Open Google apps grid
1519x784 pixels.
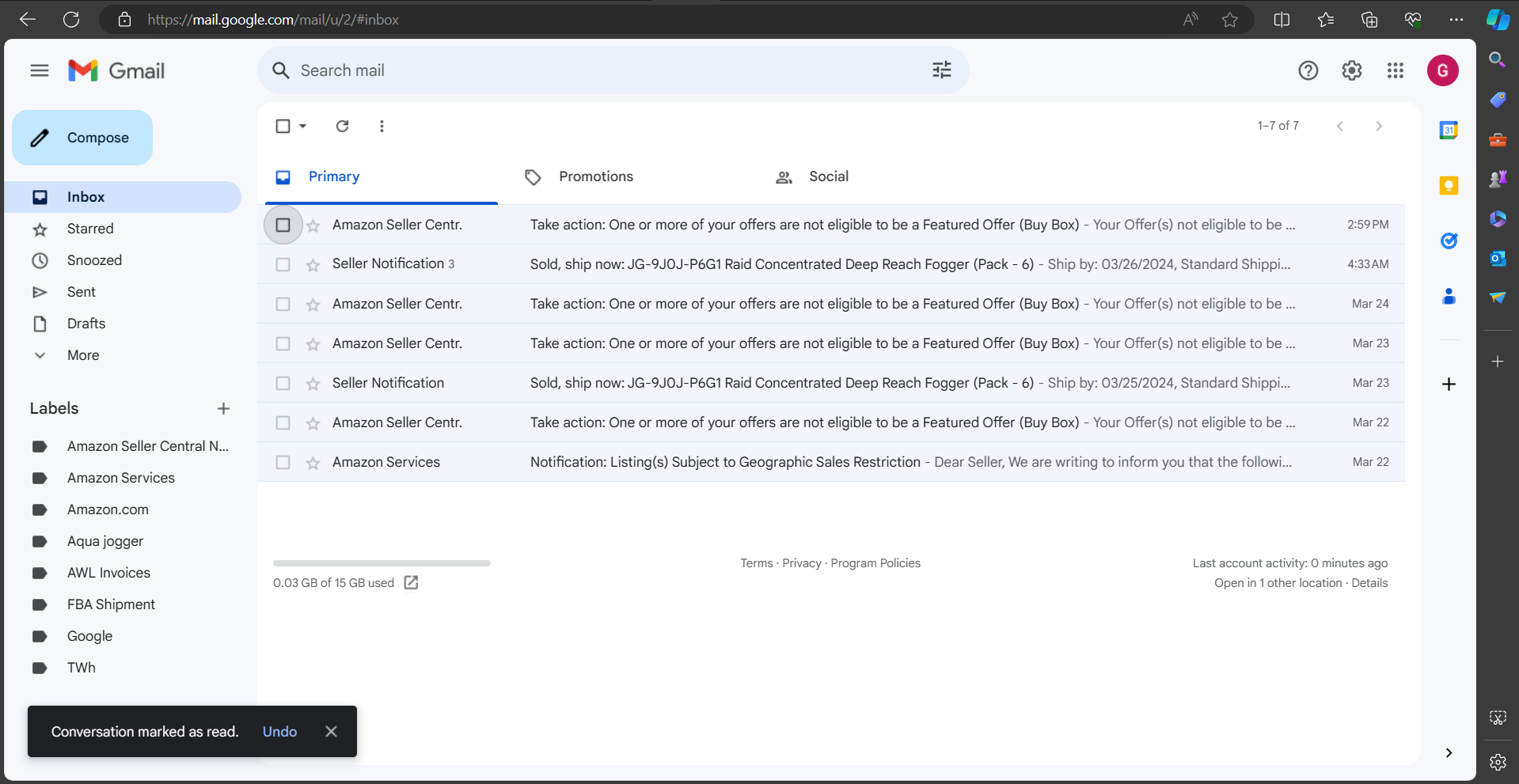1396,70
